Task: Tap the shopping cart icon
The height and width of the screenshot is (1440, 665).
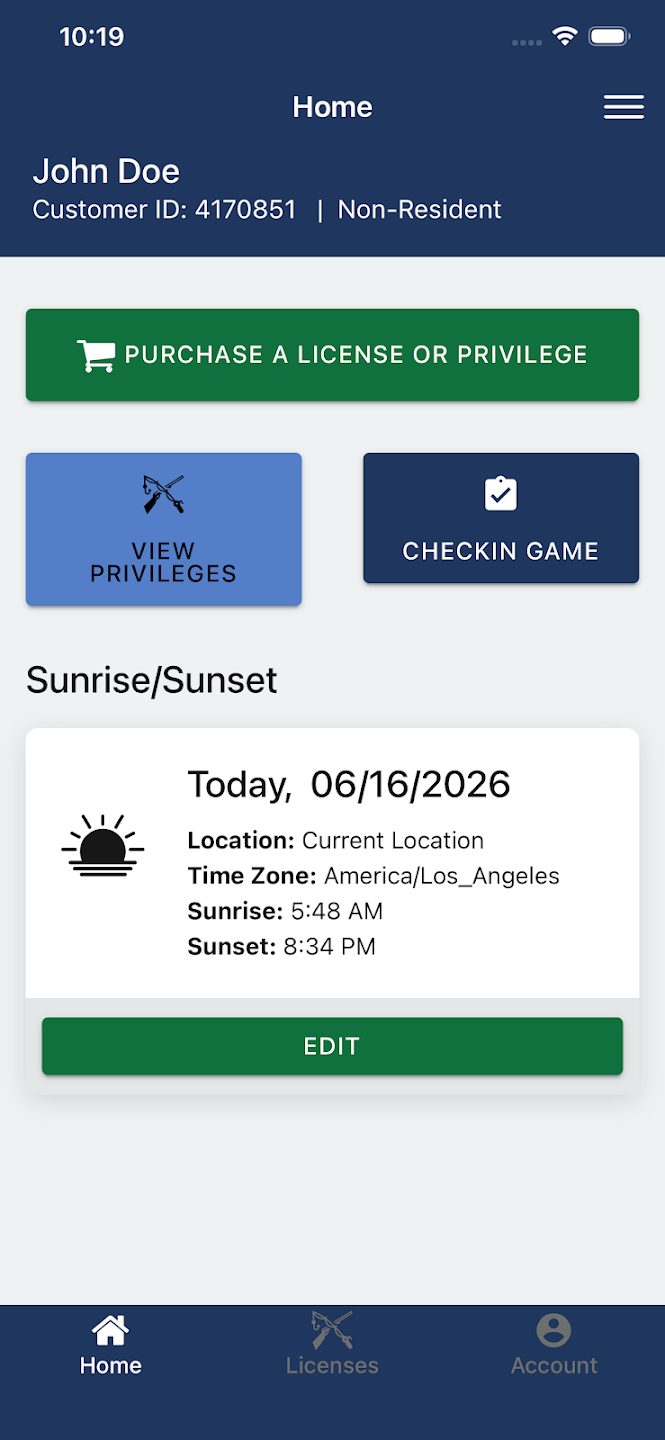Action: (96, 355)
